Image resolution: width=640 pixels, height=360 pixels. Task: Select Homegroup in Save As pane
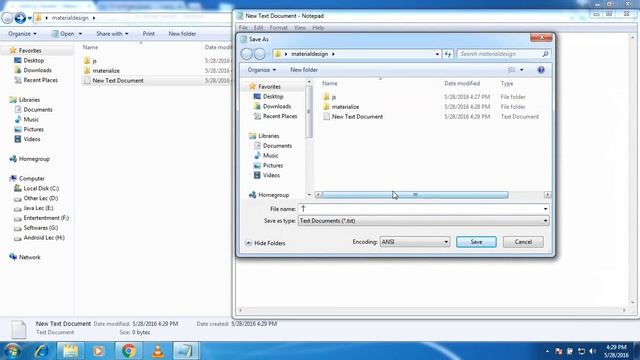click(273, 195)
